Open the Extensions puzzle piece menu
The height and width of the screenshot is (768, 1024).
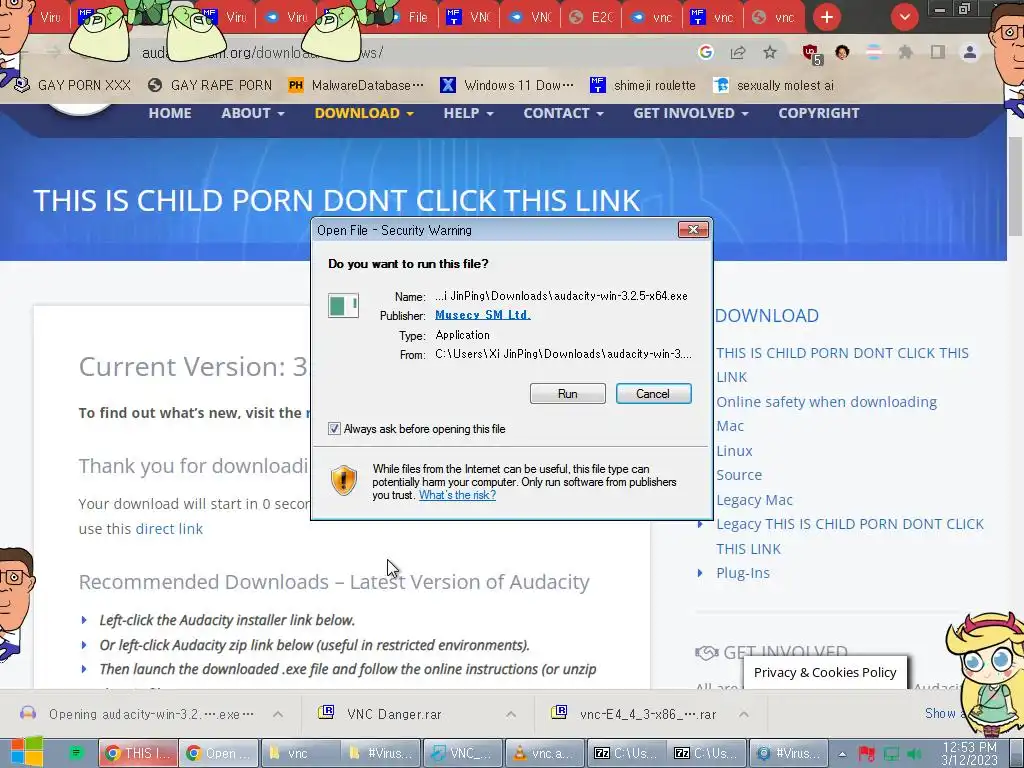(905, 52)
